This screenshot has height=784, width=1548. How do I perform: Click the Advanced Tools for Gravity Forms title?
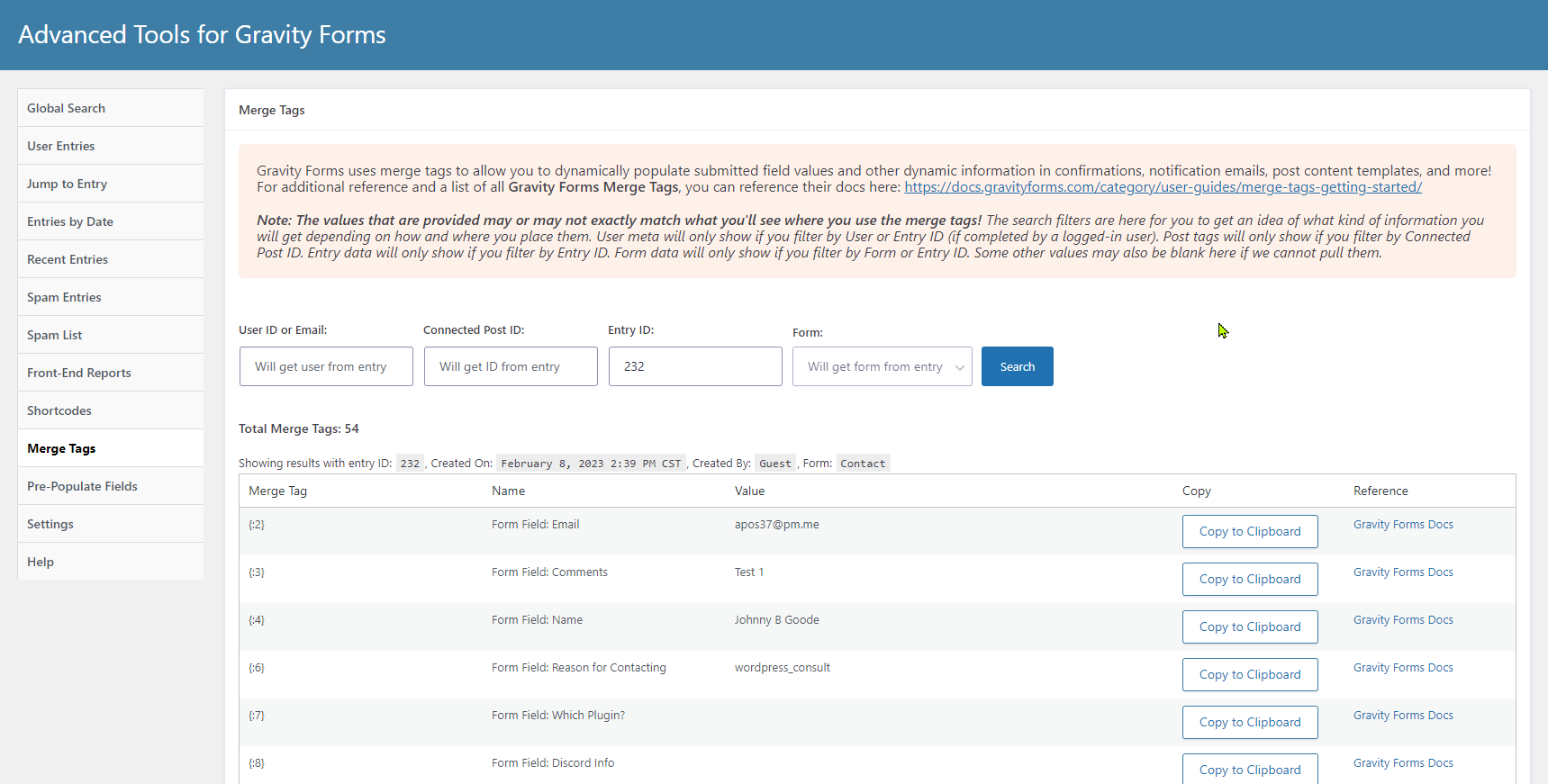coord(202,34)
